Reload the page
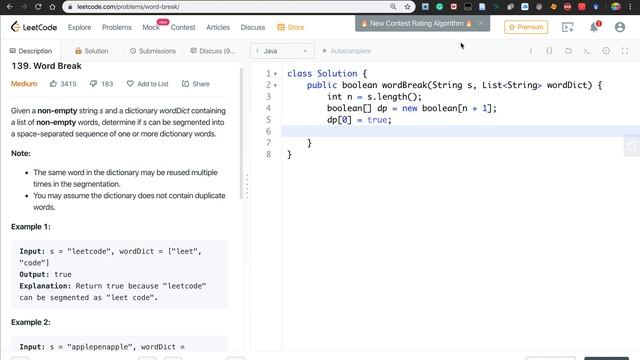640x360 pixels. (x=38, y=7)
